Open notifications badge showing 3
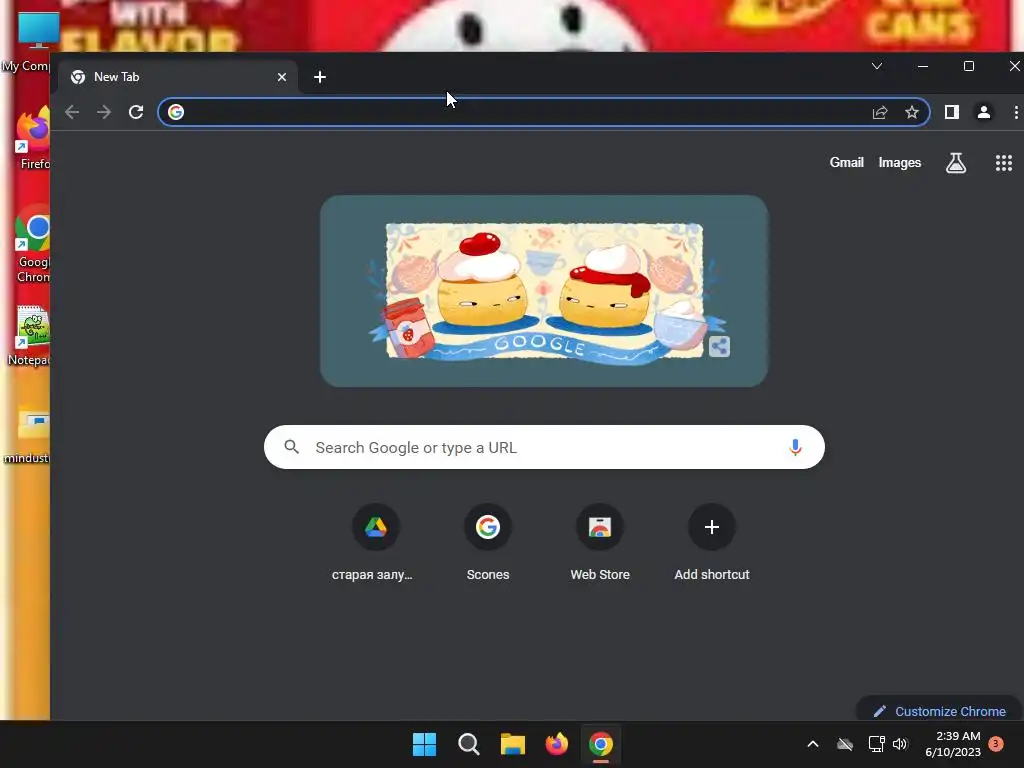Viewport: 1024px width, 768px height. pyautogui.click(x=995, y=744)
